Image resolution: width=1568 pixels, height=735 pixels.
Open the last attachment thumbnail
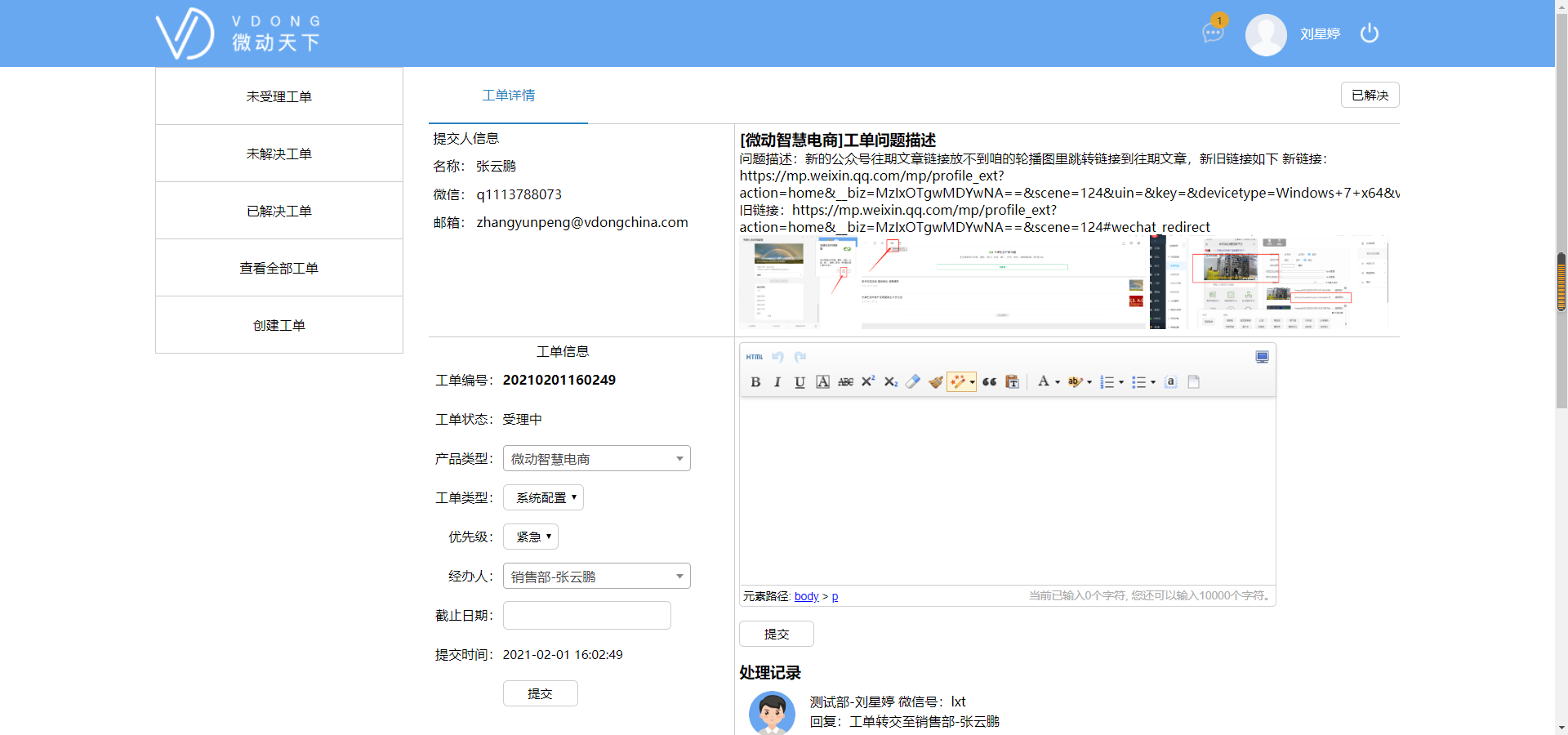(x=1269, y=283)
